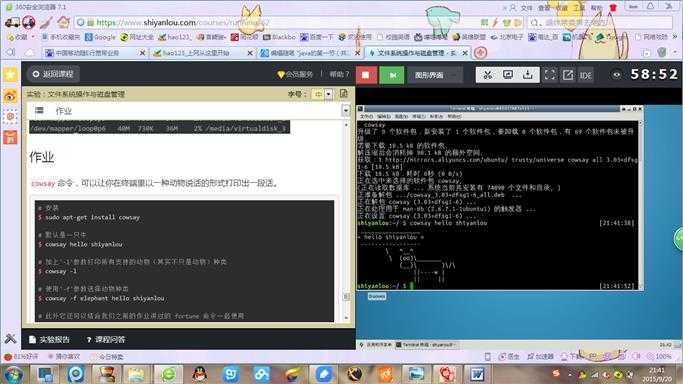Click the 58:52 countdown timer
Screen dimensions: 683x384
654,74
